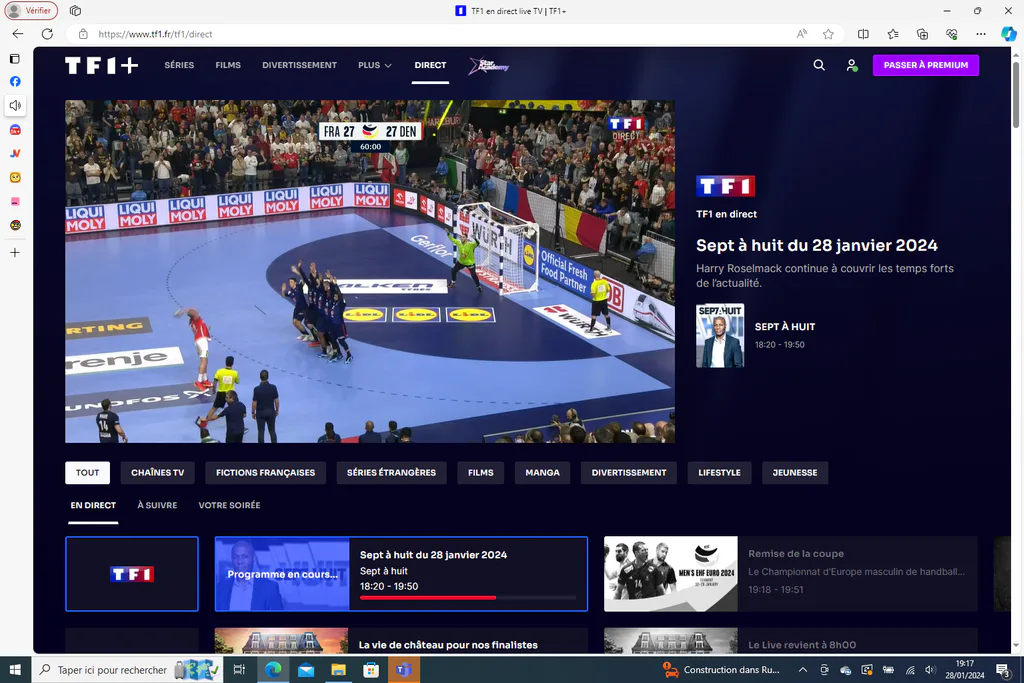Open Browser Essentials heart icon
Viewport: 1024px width, 683px height.
pyautogui.click(x=952, y=34)
